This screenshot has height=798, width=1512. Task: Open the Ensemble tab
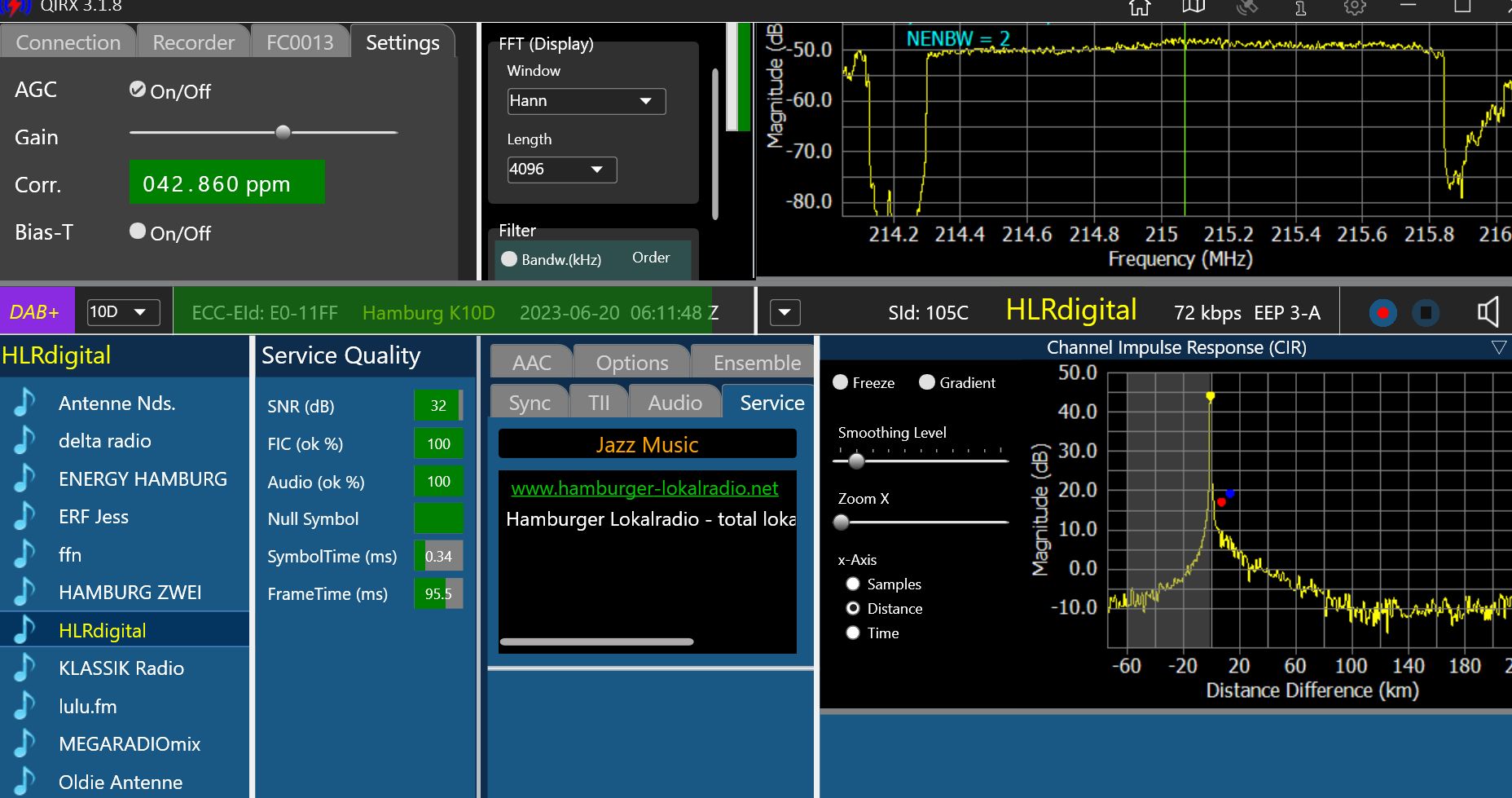pyautogui.click(x=756, y=363)
